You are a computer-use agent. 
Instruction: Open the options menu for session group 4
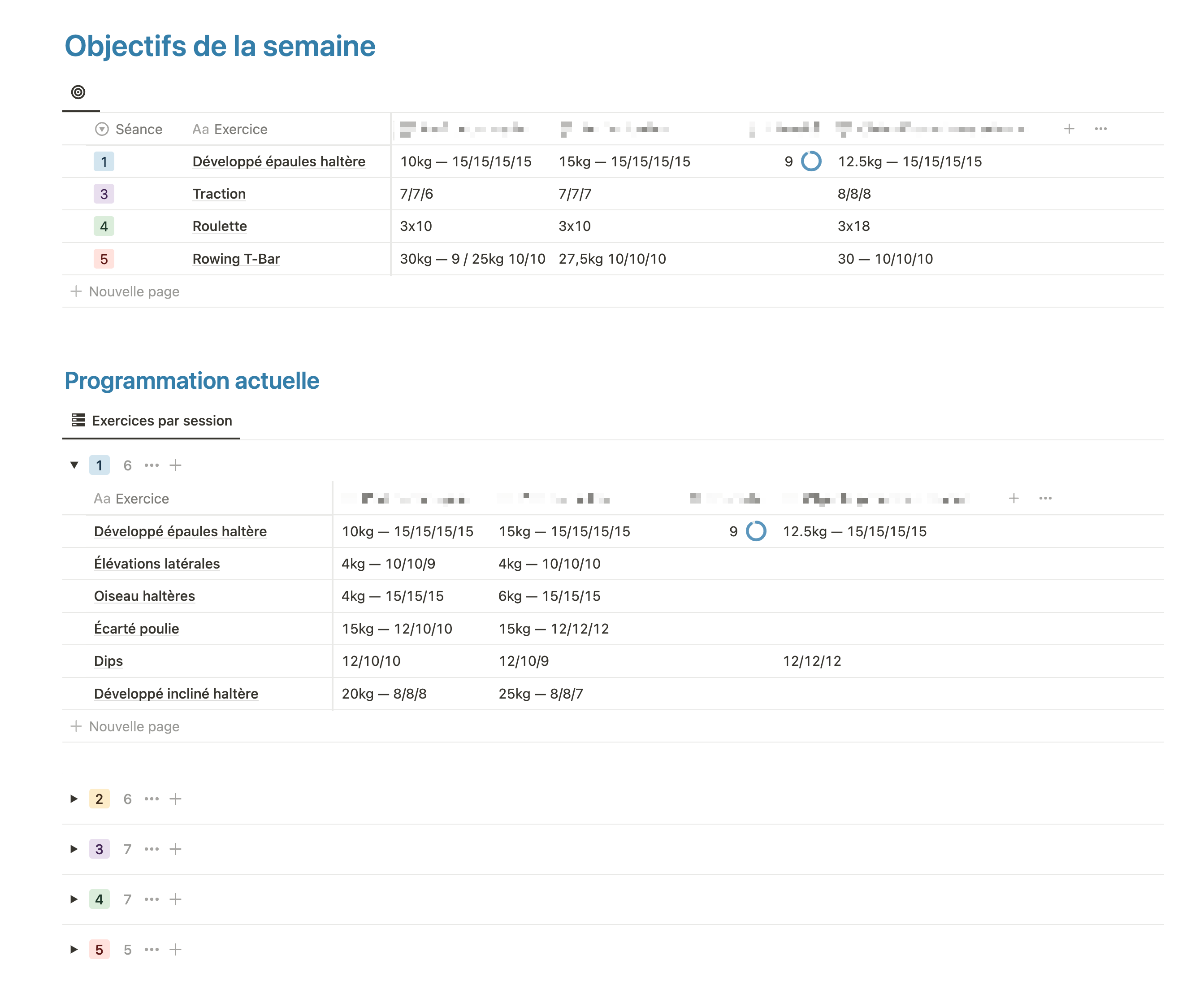[x=152, y=899]
